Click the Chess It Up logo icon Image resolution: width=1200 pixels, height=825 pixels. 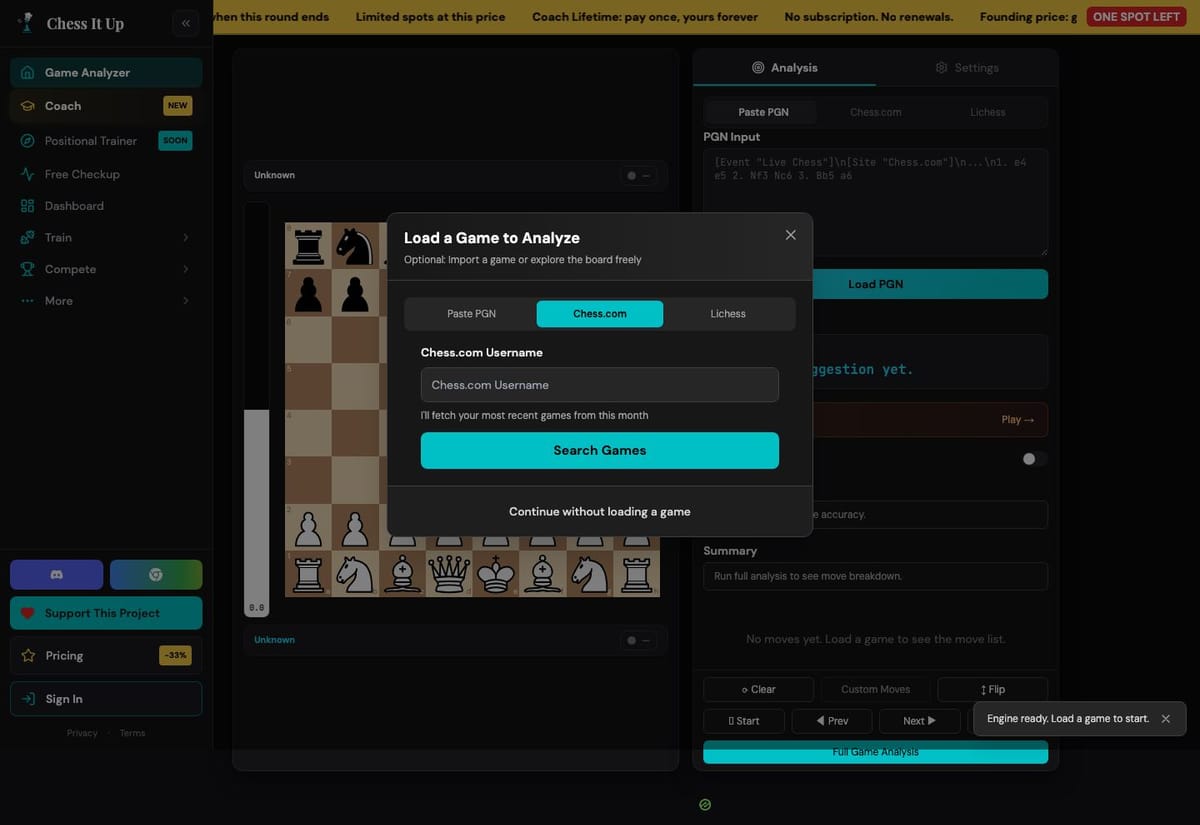(x=26, y=22)
